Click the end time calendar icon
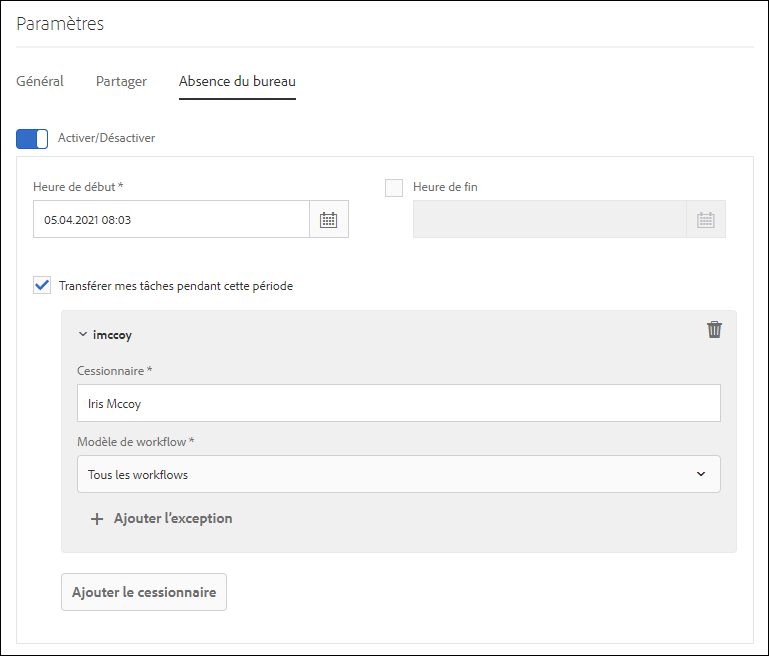 (705, 220)
